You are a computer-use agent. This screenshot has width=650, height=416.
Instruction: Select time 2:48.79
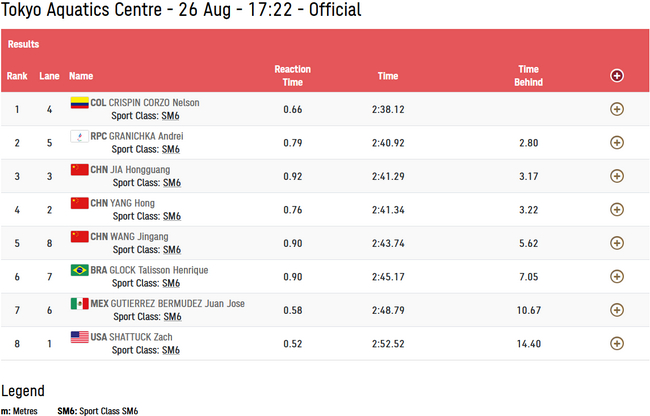[x=388, y=310]
